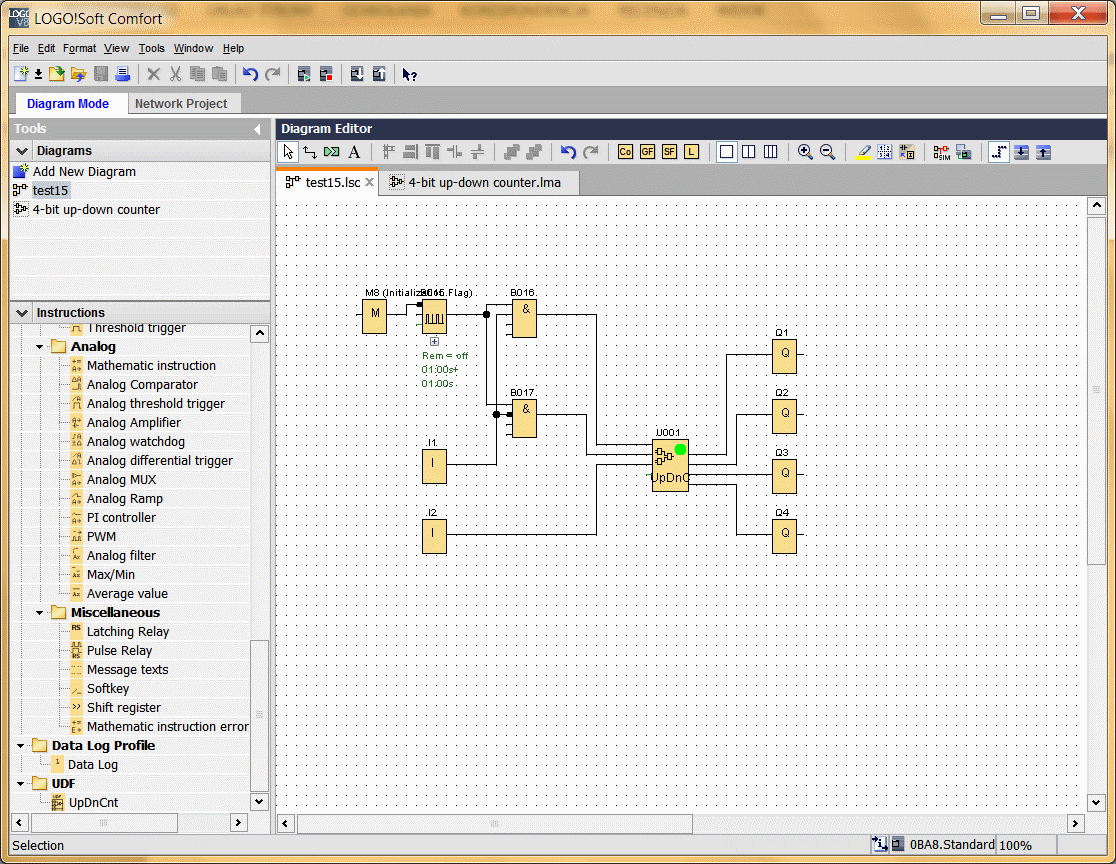Collapse the UDF folder

21,784
